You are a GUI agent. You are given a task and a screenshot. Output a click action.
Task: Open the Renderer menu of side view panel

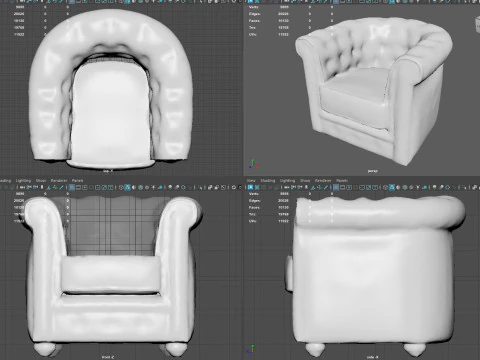(323, 180)
